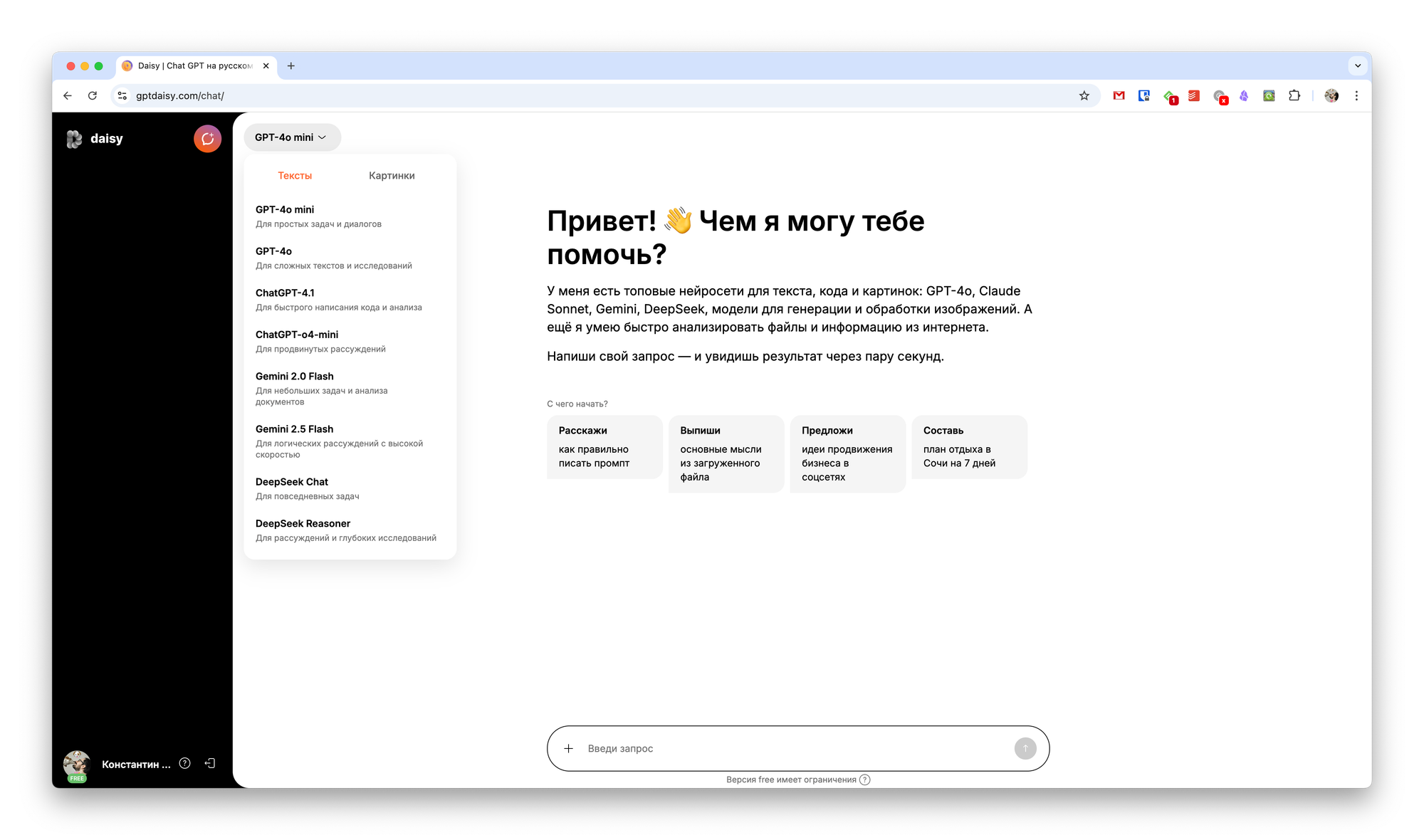Select the Тексты tab
The image size is (1424, 840).
pyautogui.click(x=295, y=176)
